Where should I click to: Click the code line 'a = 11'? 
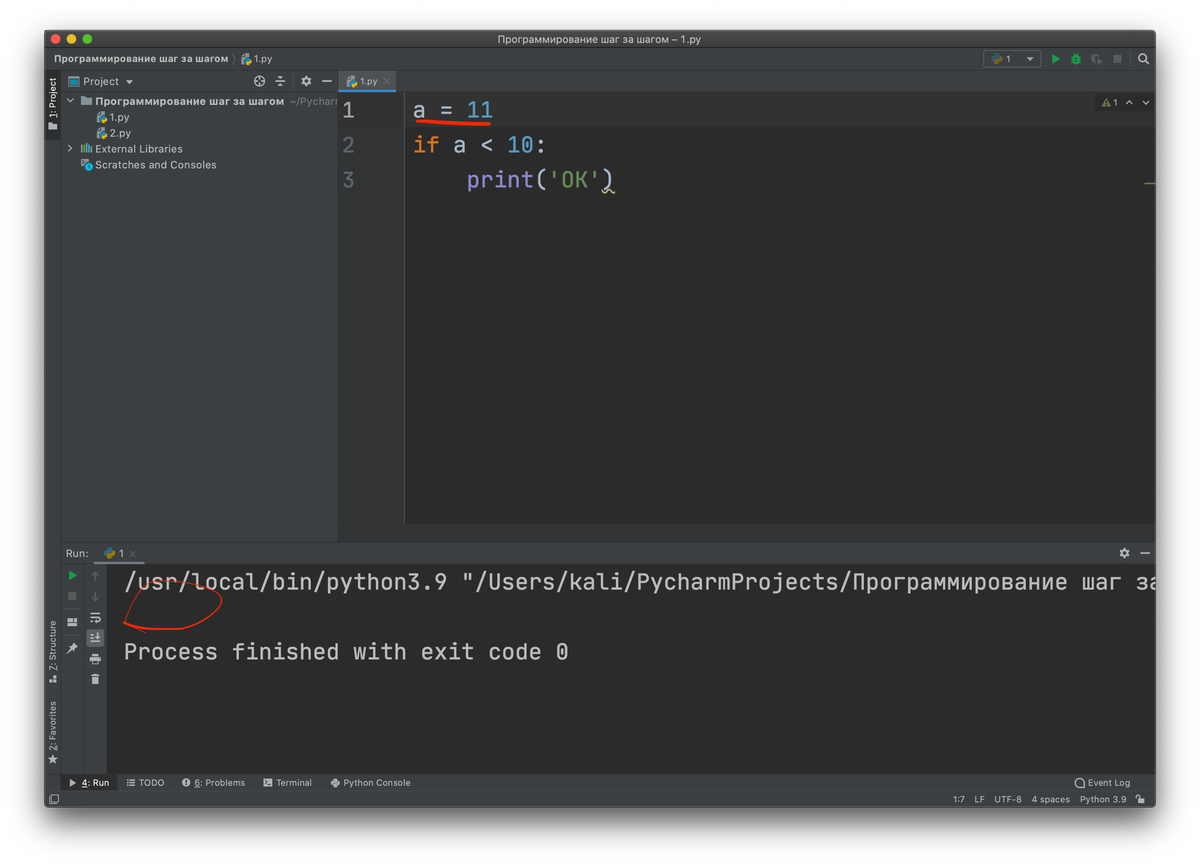453,110
